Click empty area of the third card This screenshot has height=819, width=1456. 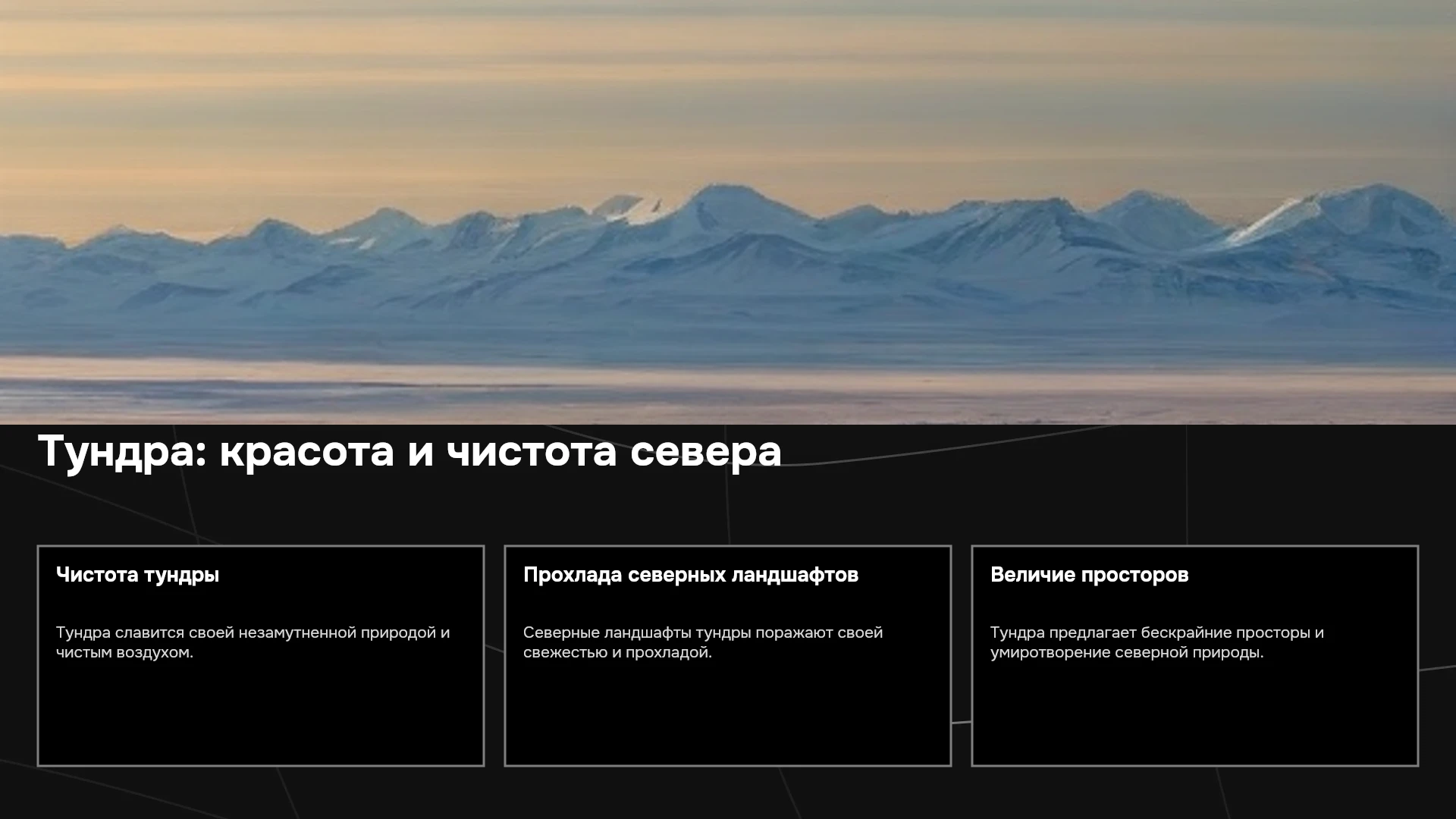pyautogui.click(x=1195, y=713)
